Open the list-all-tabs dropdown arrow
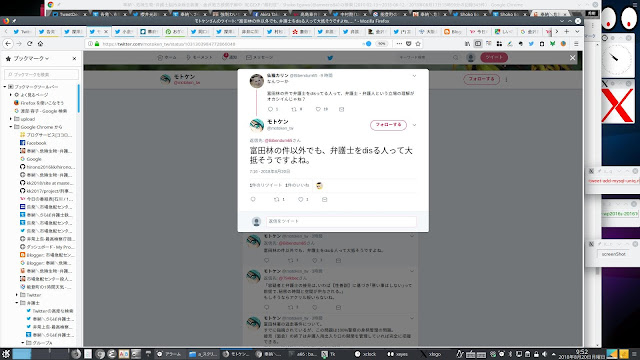 pos(577,31)
